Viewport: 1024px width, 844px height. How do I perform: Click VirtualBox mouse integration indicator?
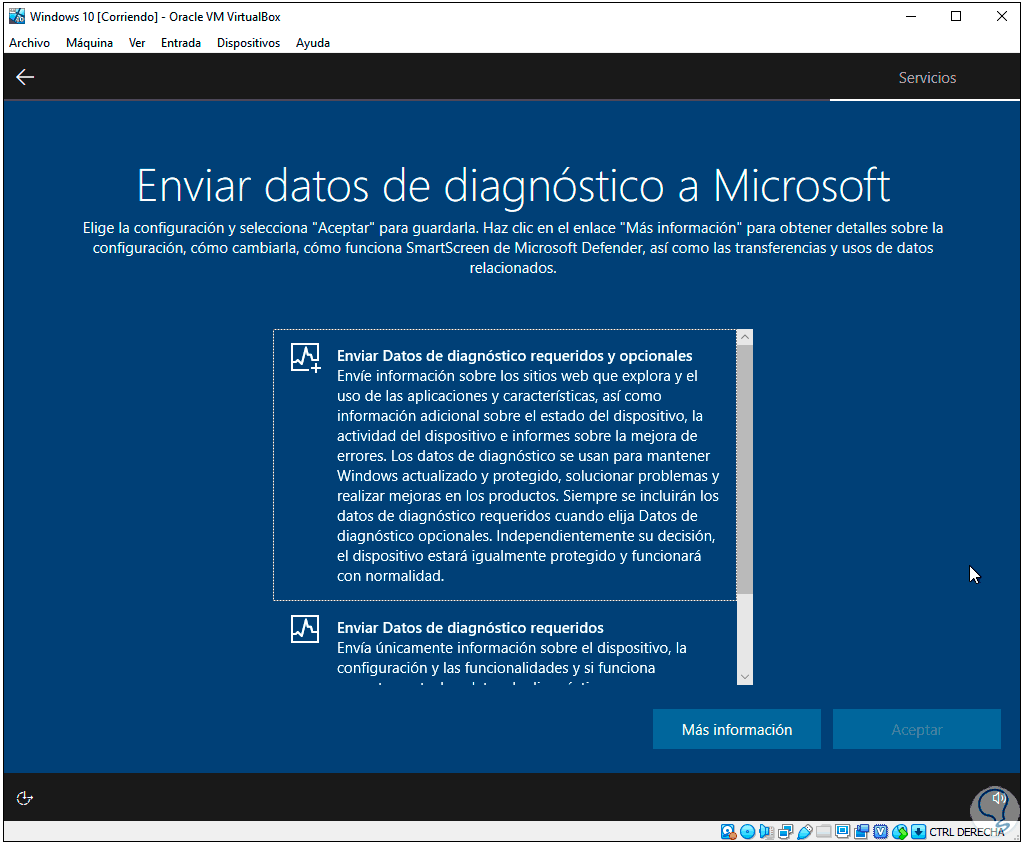click(x=900, y=832)
